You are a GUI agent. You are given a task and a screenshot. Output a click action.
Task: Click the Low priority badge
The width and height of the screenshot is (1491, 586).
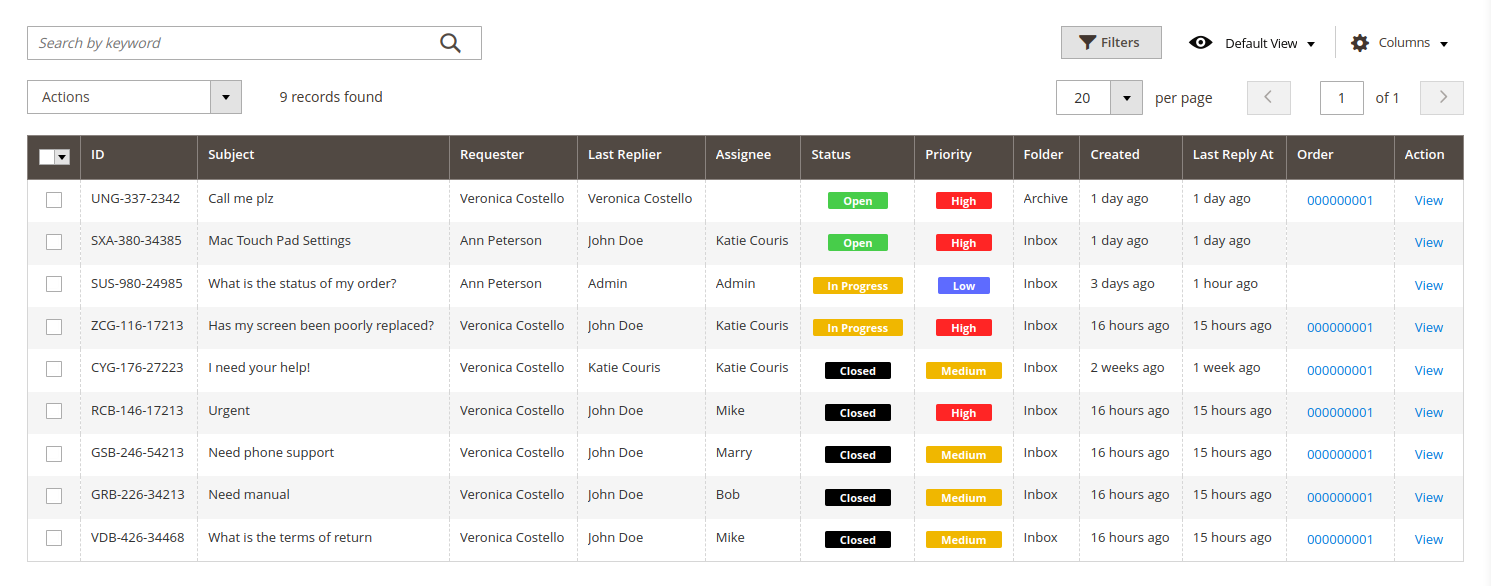(x=963, y=286)
